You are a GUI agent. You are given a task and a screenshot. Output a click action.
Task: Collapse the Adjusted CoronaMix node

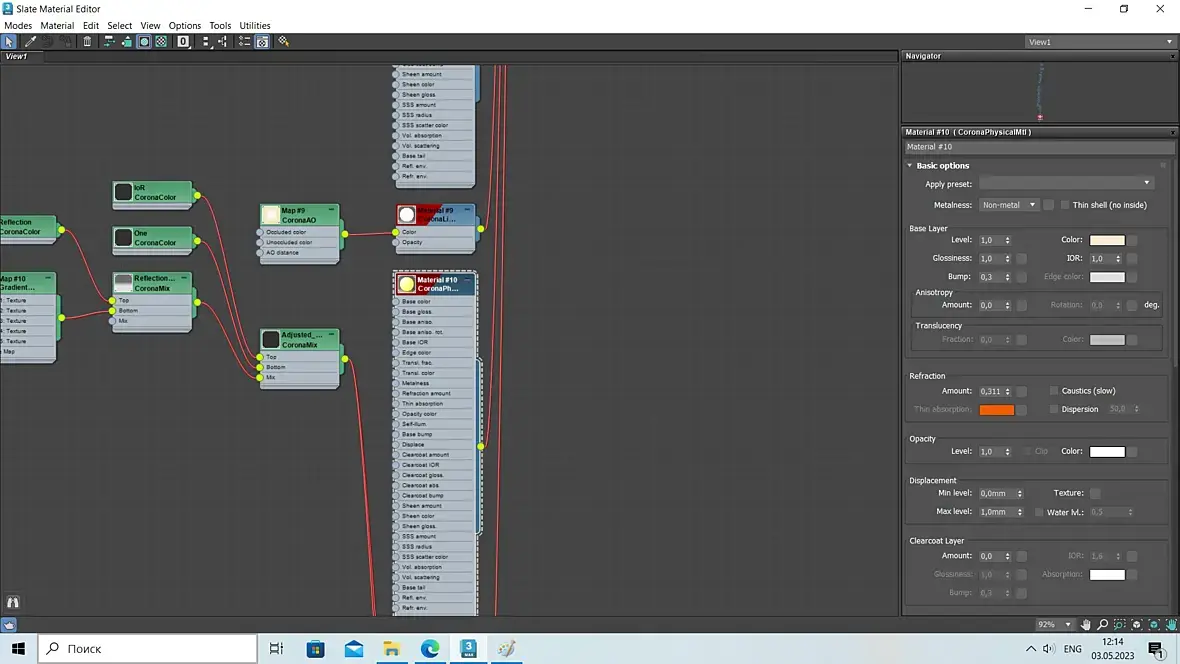point(331,334)
